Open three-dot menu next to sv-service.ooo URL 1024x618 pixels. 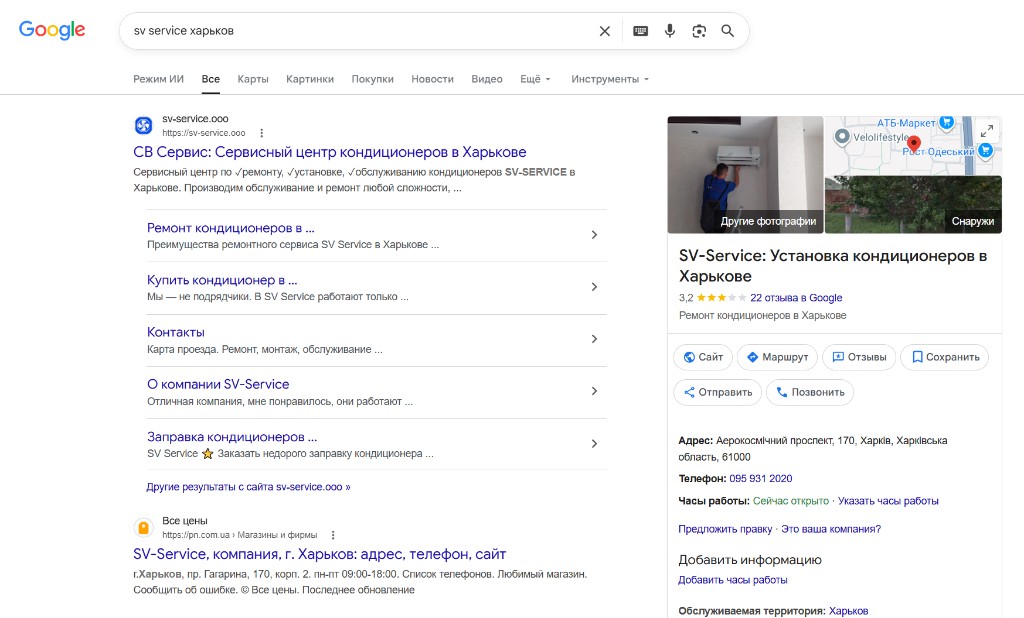tap(261, 133)
